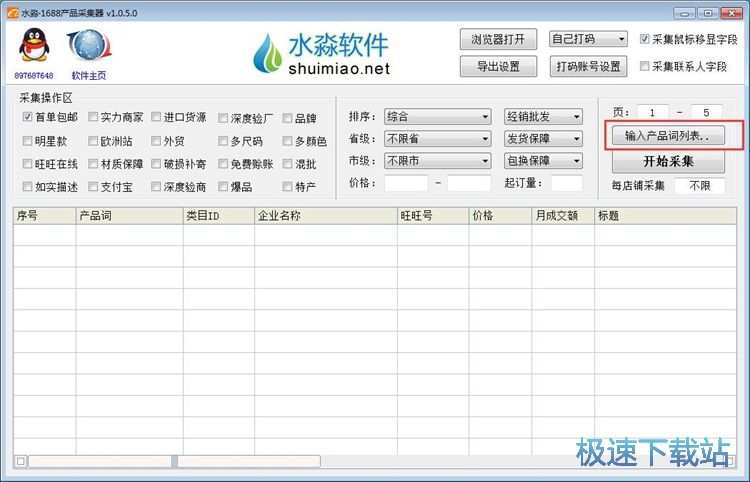Click the horizontal scrollbar under table
This screenshot has width=750, height=482.
click(174, 461)
